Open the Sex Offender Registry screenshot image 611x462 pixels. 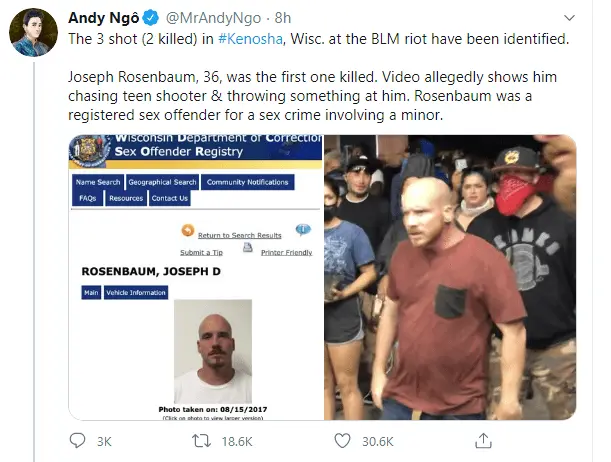pyautogui.click(x=196, y=277)
